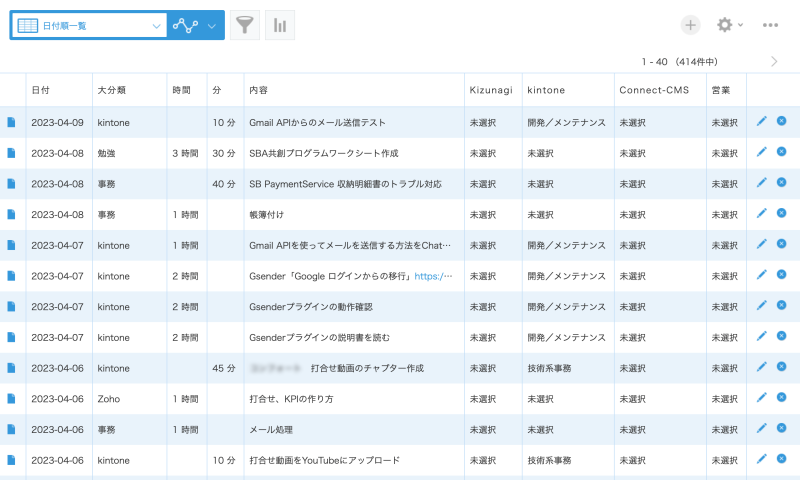Screen dimensions: 800x480
Task: Delete the メール処理 row
Action: click(781, 428)
